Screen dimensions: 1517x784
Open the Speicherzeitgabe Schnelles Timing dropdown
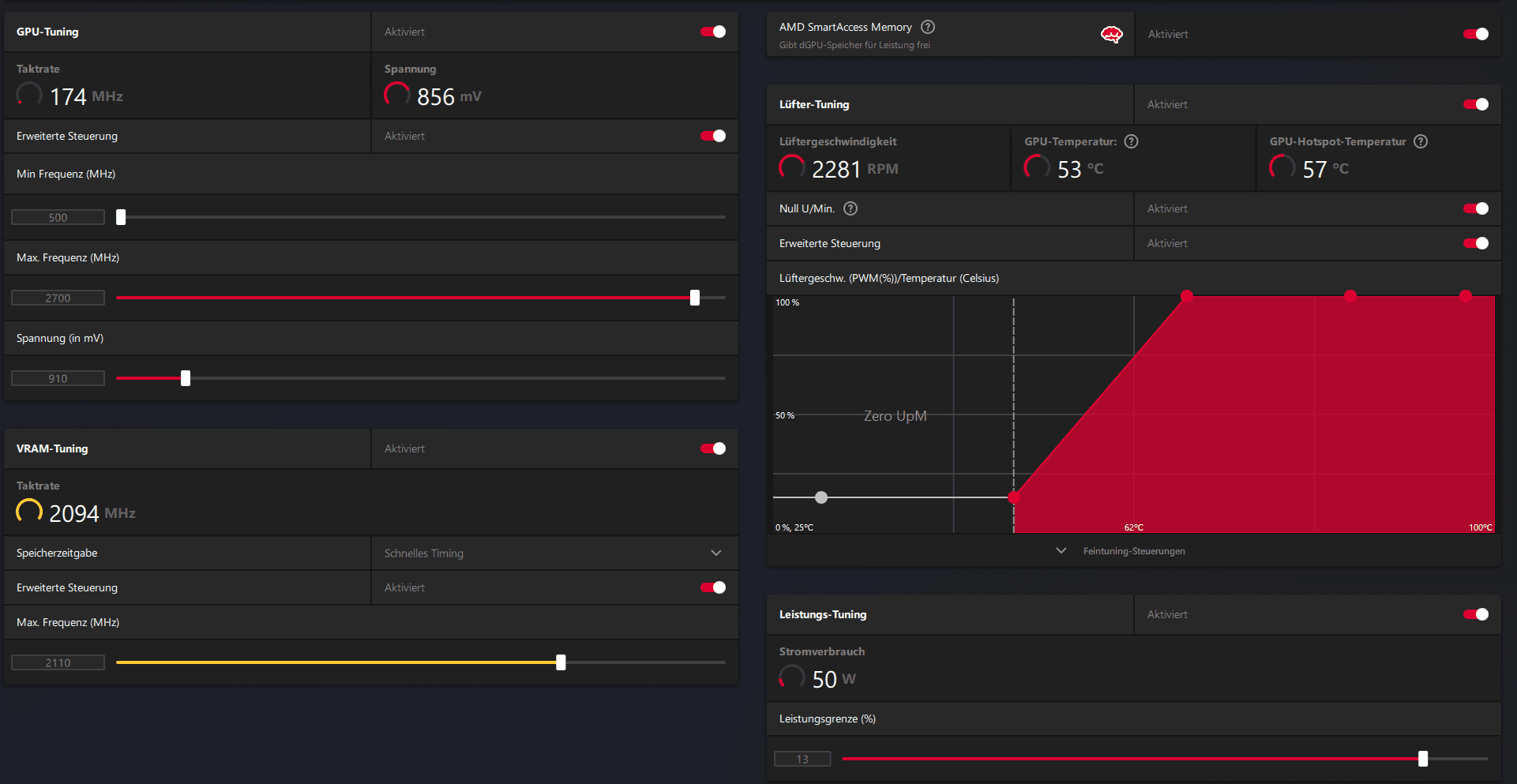pos(554,553)
